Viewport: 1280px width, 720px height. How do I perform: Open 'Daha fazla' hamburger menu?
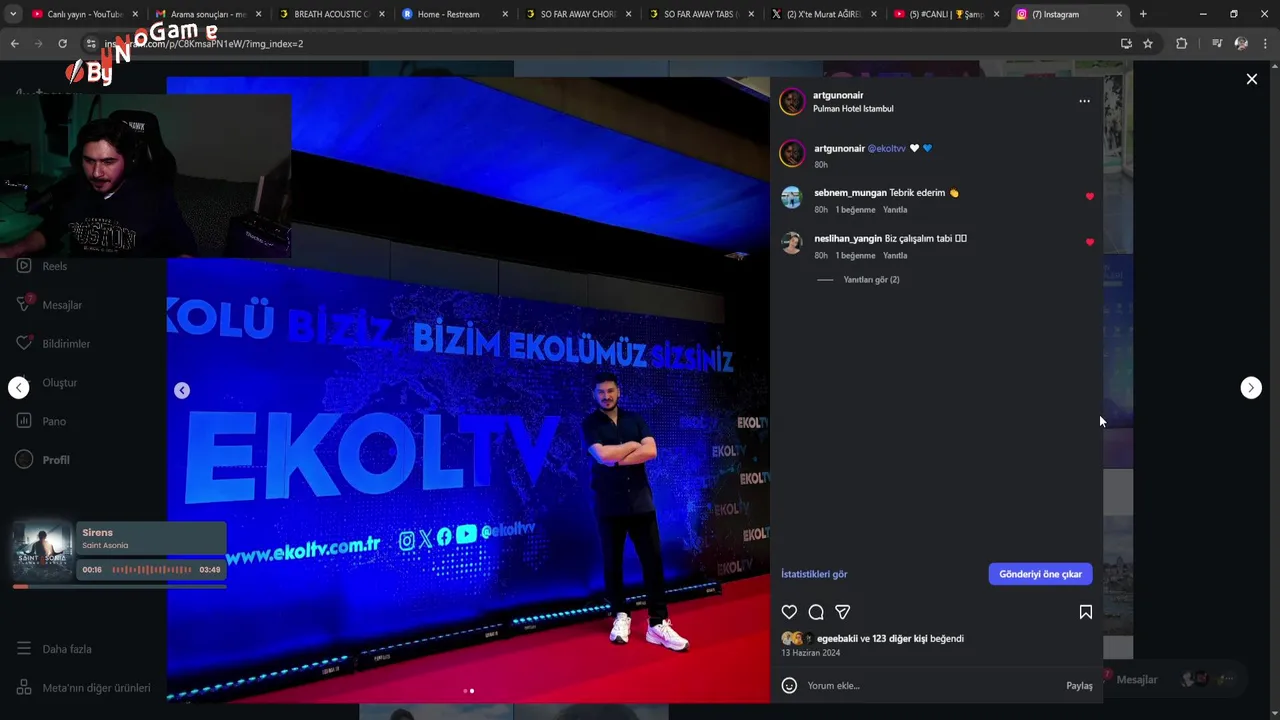[54, 649]
